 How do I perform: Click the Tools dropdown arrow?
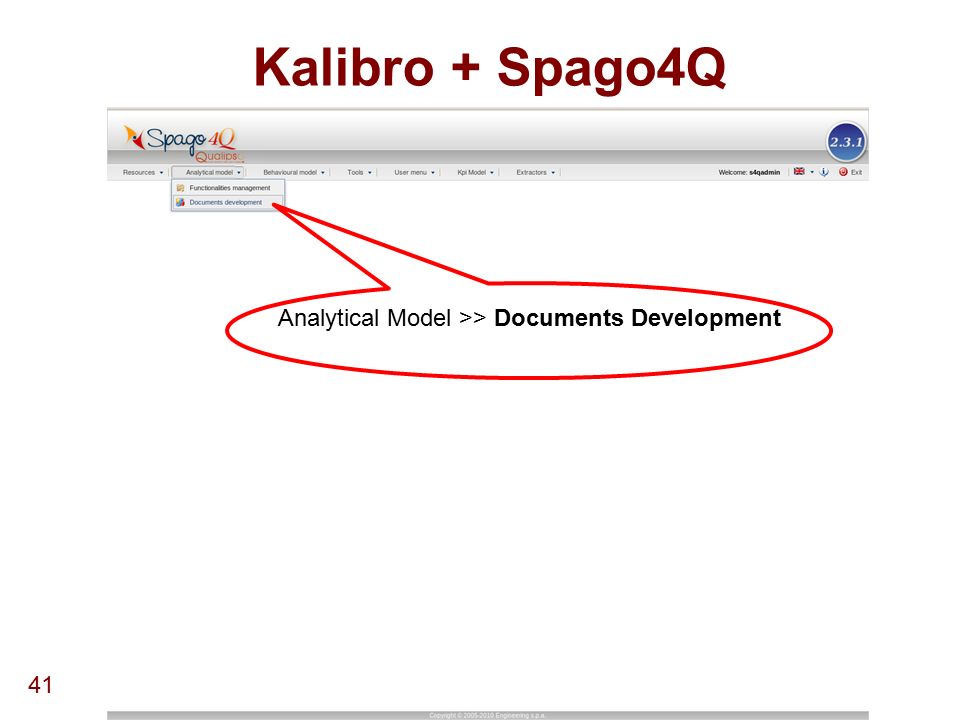tap(370, 173)
